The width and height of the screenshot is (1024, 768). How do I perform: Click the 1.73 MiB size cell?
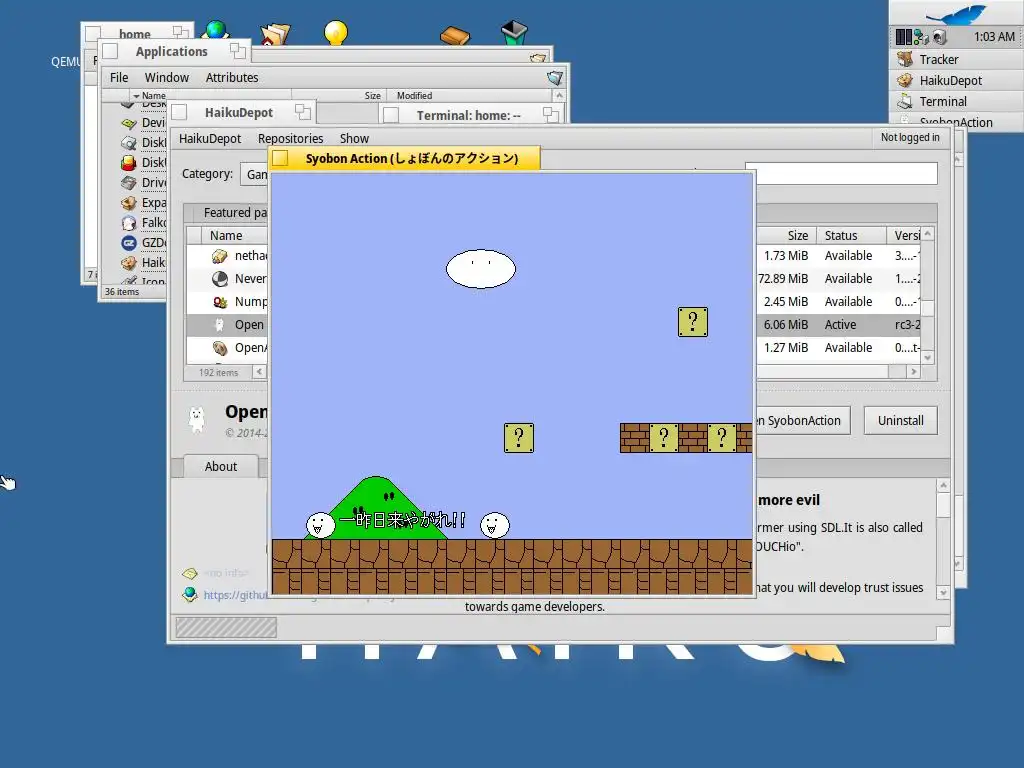pos(786,256)
